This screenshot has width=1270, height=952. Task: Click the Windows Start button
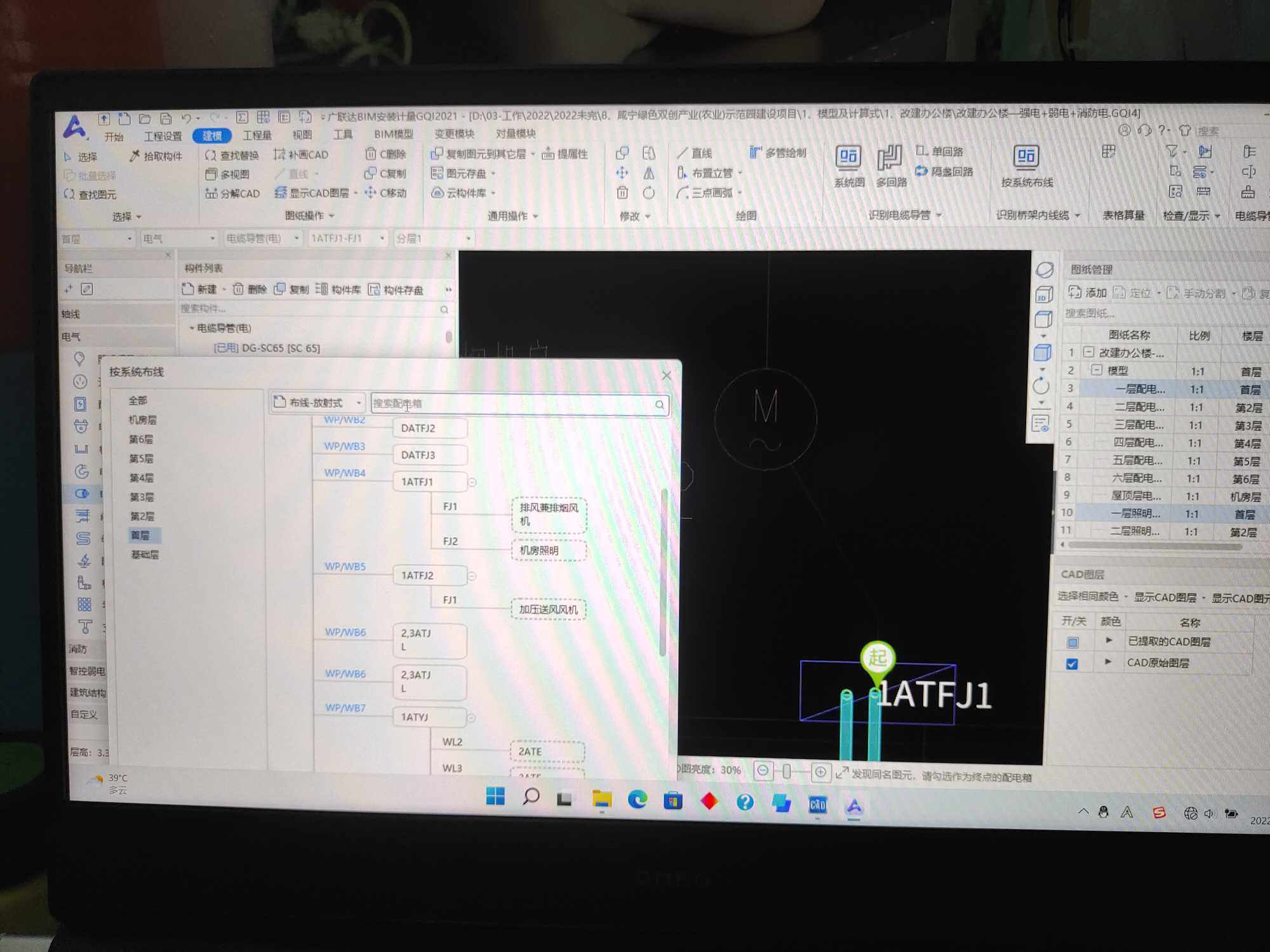point(495,797)
